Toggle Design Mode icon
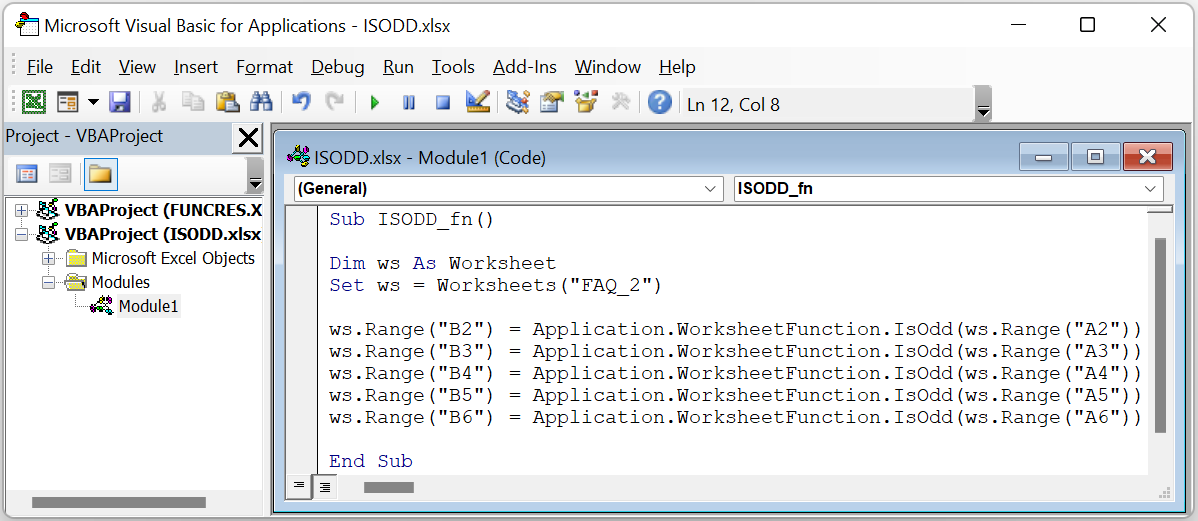The image size is (1198, 521). tap(478, 103)
